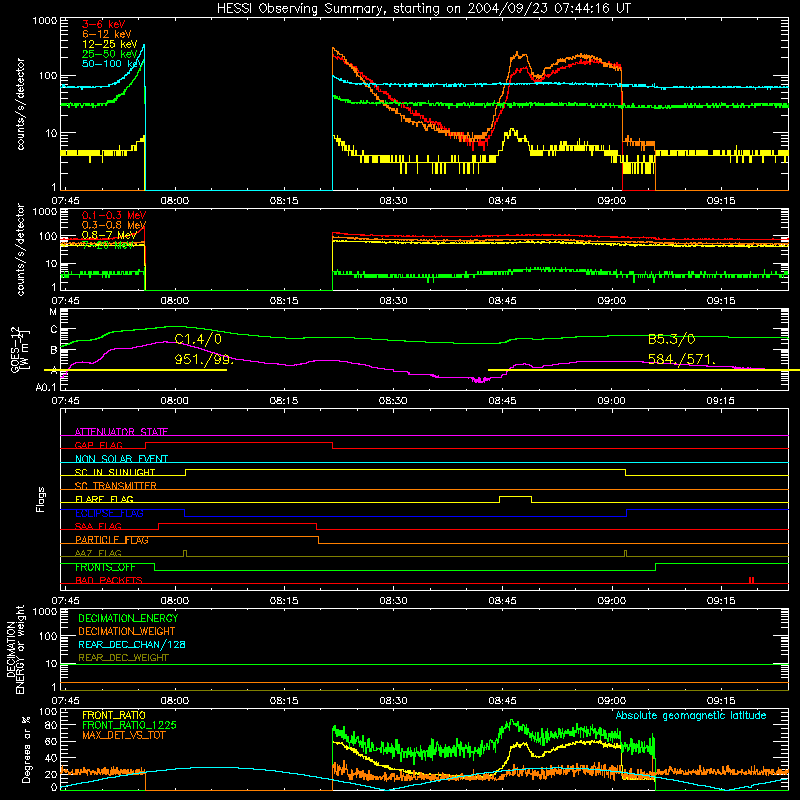Select the 0.1-0.3 MeV legend label
Viewport: 800px width, 800px height.
(114, 215)
